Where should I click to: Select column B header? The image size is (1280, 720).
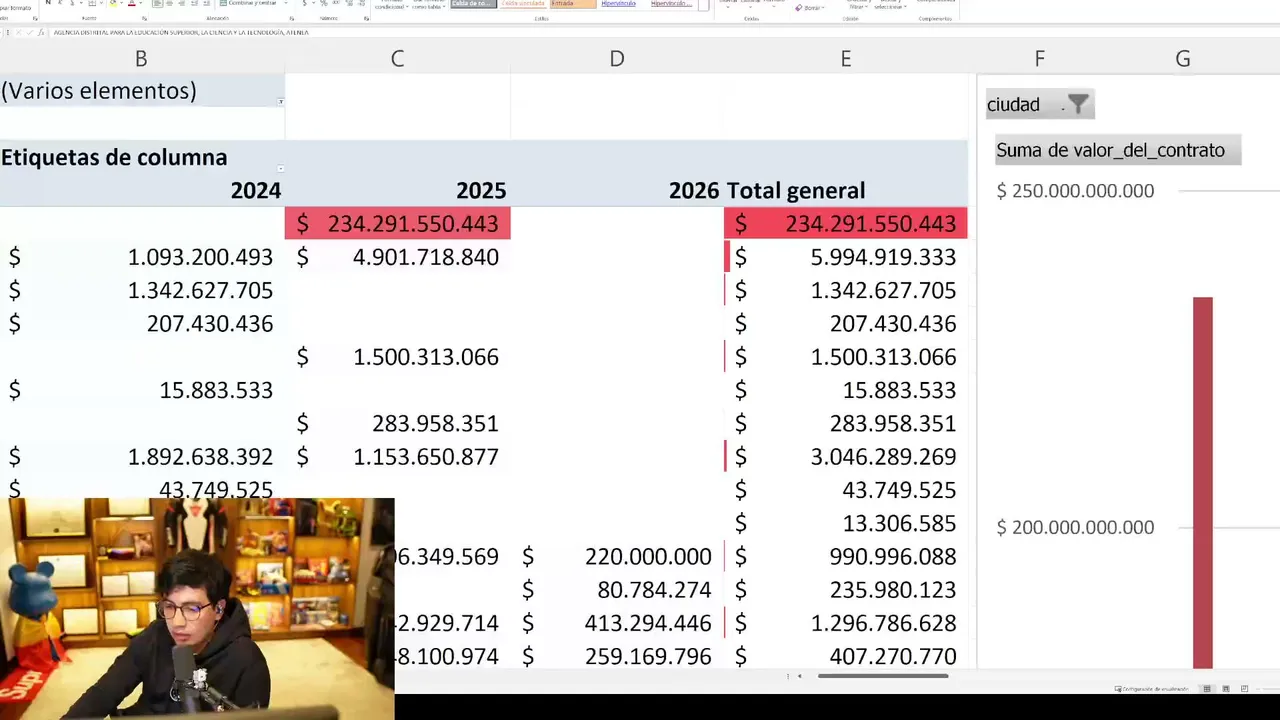[141, 59]
